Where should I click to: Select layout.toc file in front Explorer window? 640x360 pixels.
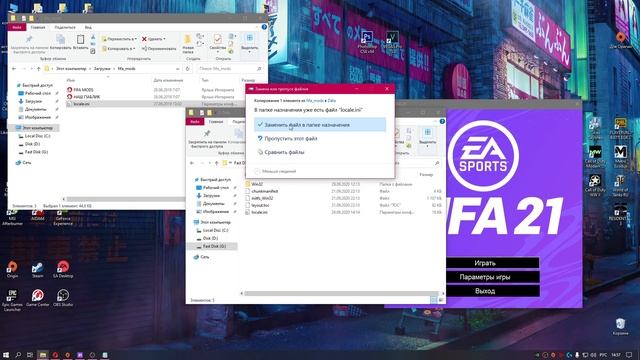coord(260,205)
